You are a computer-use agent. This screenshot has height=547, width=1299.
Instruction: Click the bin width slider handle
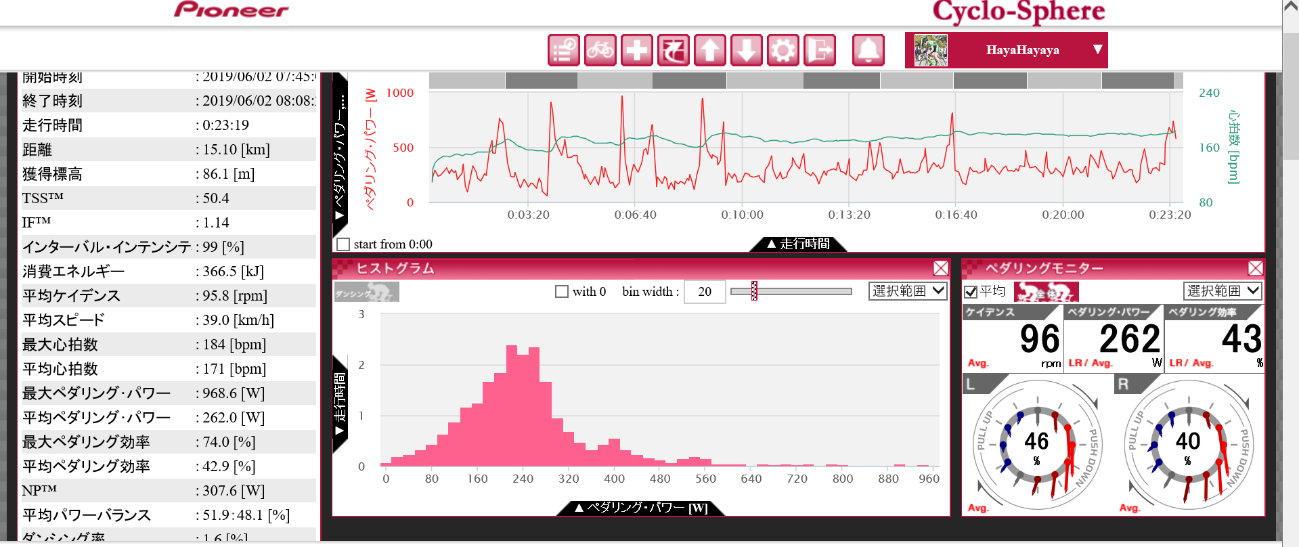coord(754,291)
